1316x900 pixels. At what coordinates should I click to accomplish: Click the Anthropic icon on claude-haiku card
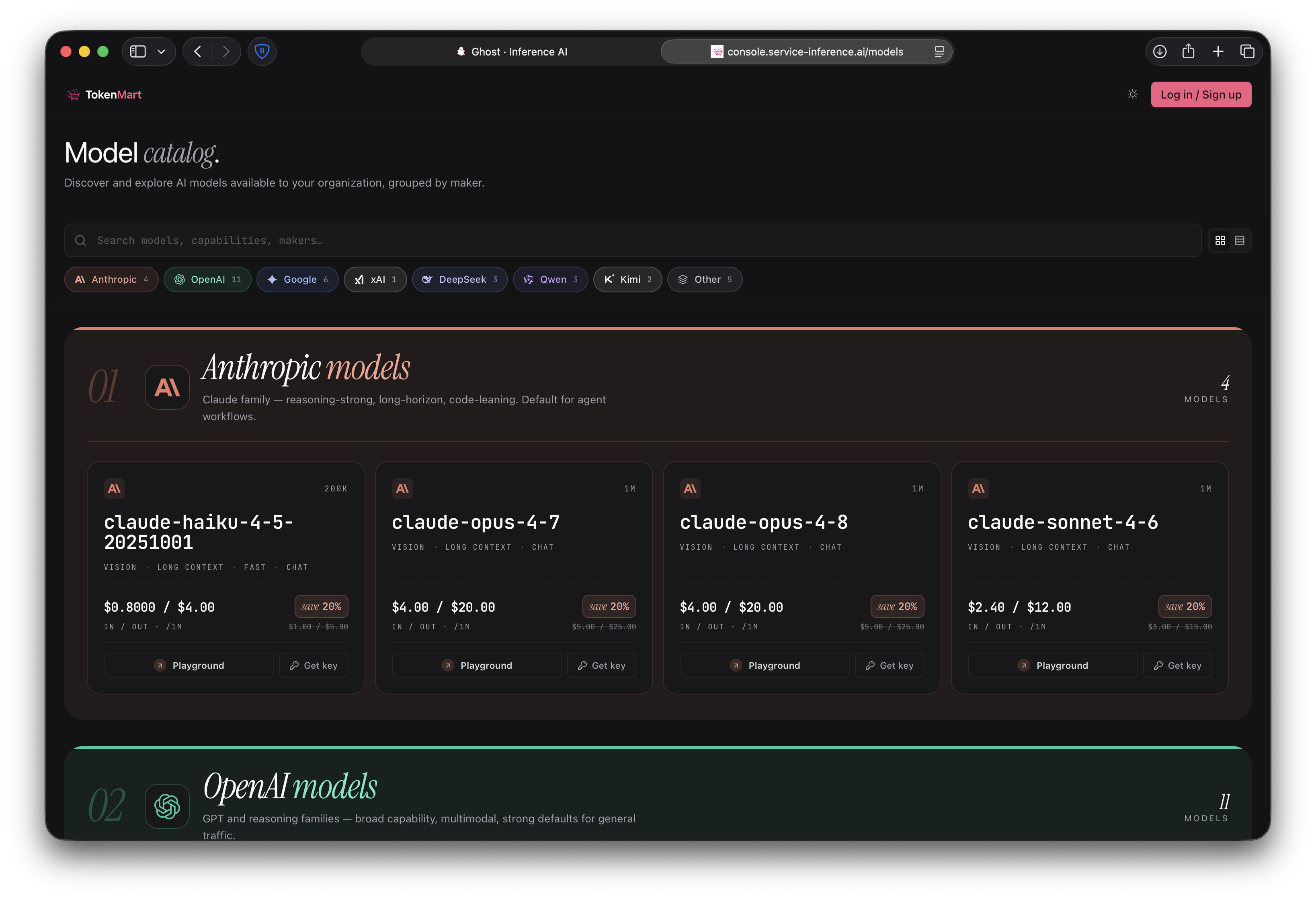[x=114, y=488]
